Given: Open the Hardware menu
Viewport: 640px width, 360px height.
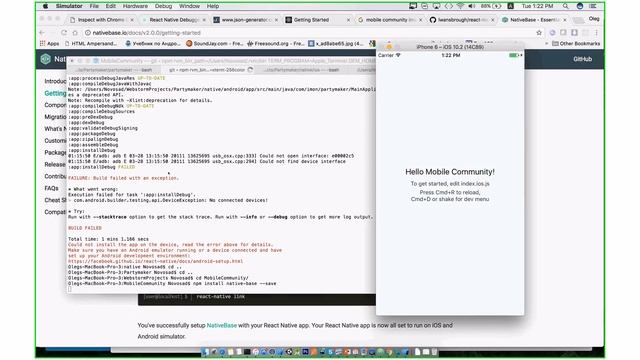Looking at the screenshot, I should tap(135, 6).
